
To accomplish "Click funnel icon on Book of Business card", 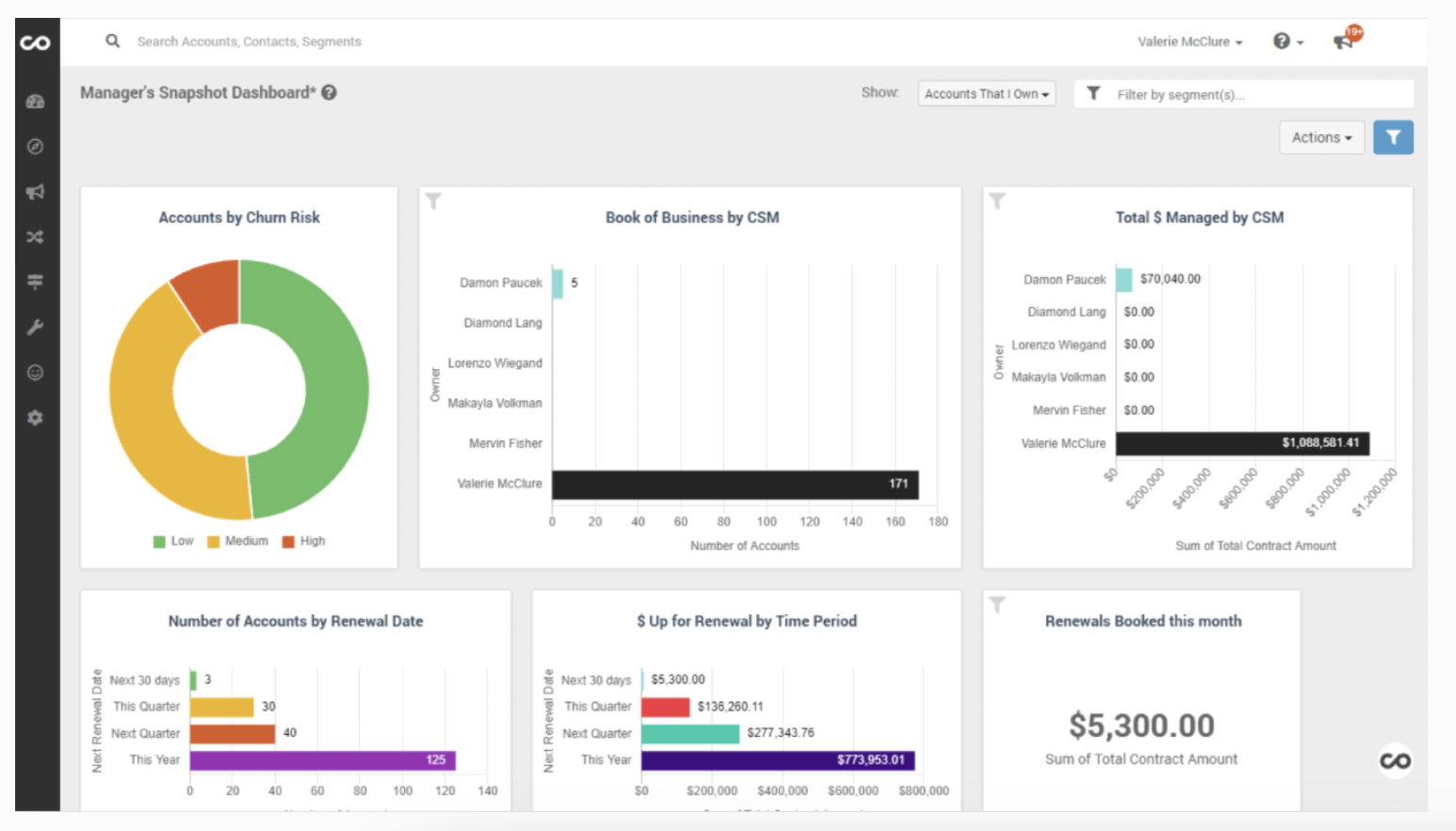I will pyautogui.click(x=433, y=201).
